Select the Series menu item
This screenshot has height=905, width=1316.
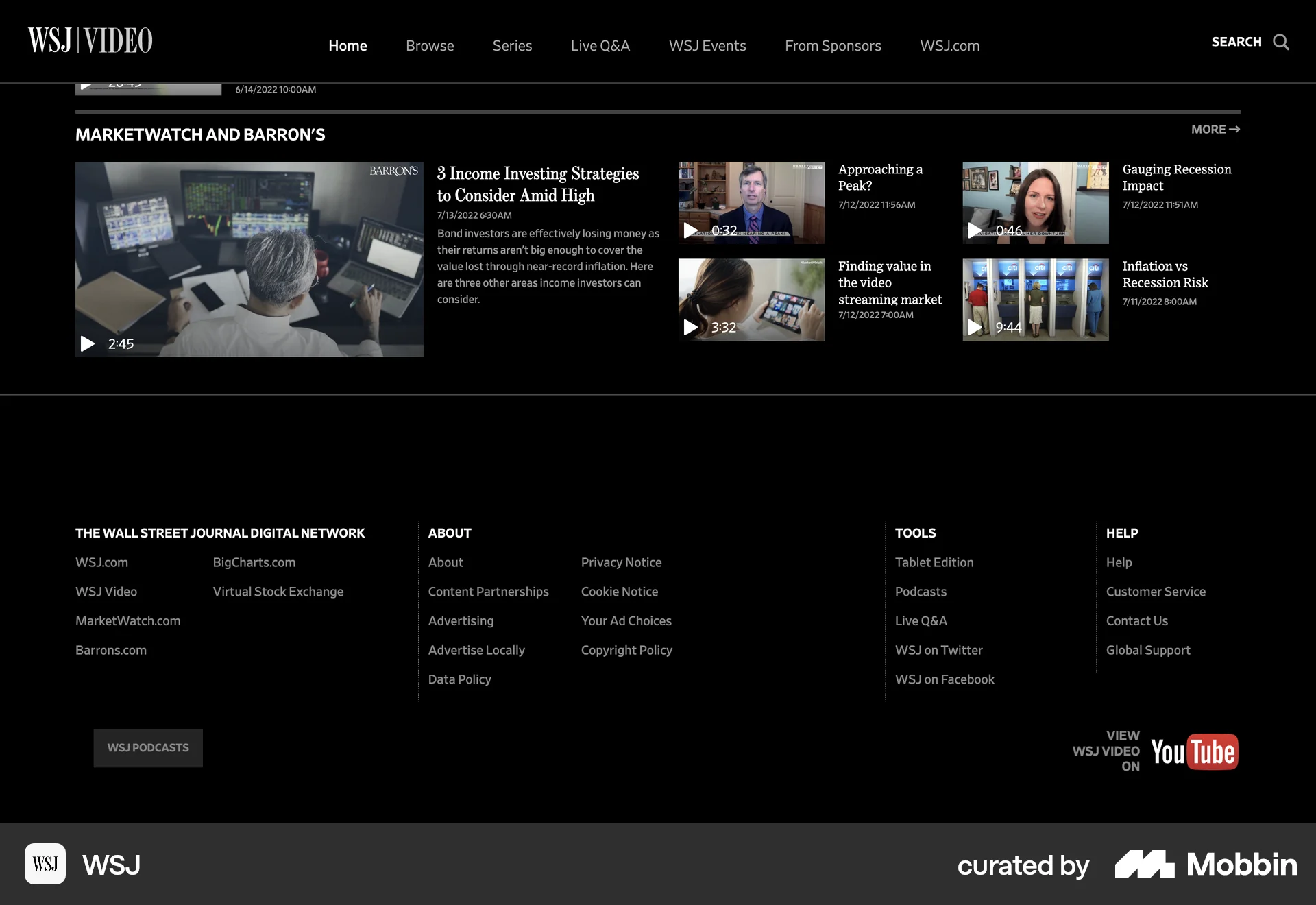pos(512,46)
